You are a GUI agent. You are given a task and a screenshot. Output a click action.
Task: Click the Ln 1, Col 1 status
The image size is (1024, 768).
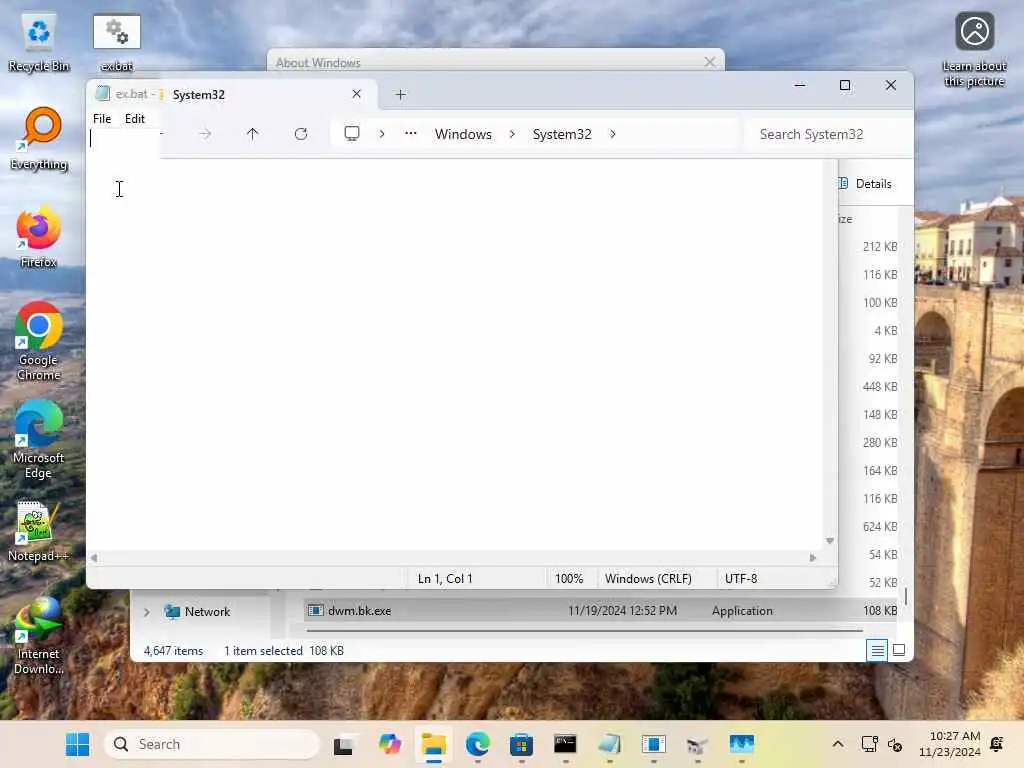[x=445, y=579]
